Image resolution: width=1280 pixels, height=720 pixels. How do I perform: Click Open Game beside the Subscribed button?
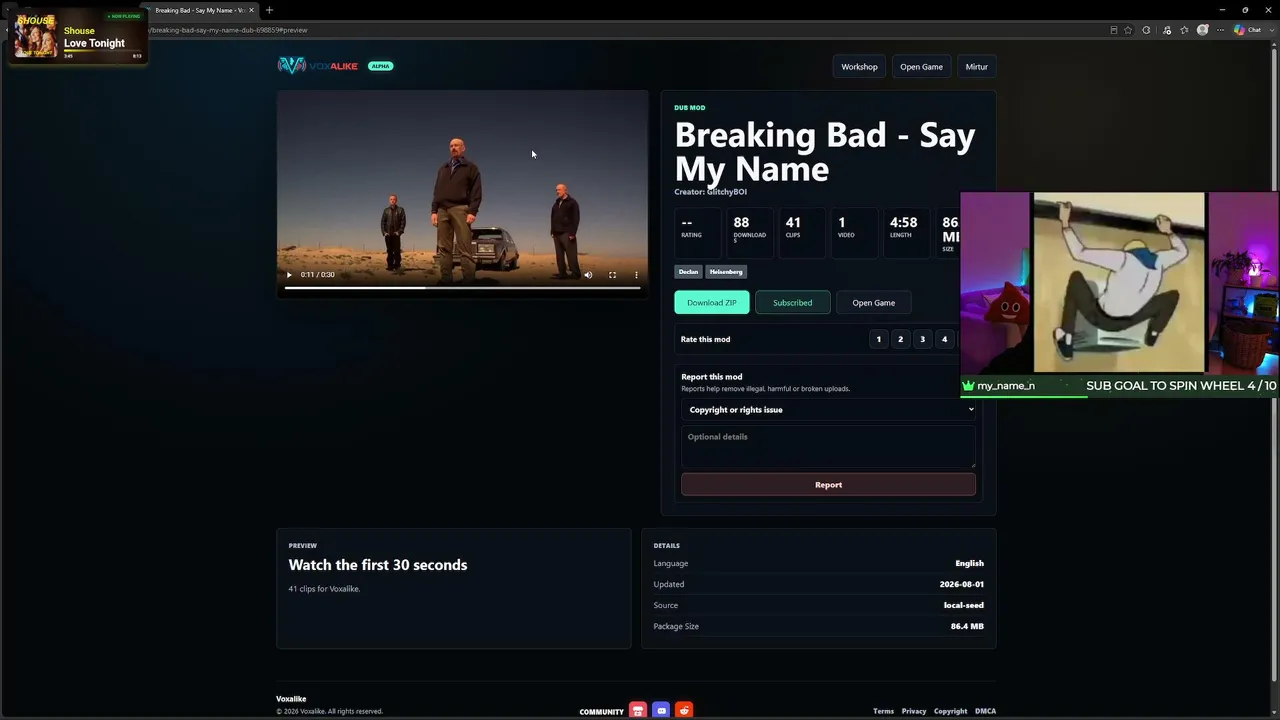point(873,303)
